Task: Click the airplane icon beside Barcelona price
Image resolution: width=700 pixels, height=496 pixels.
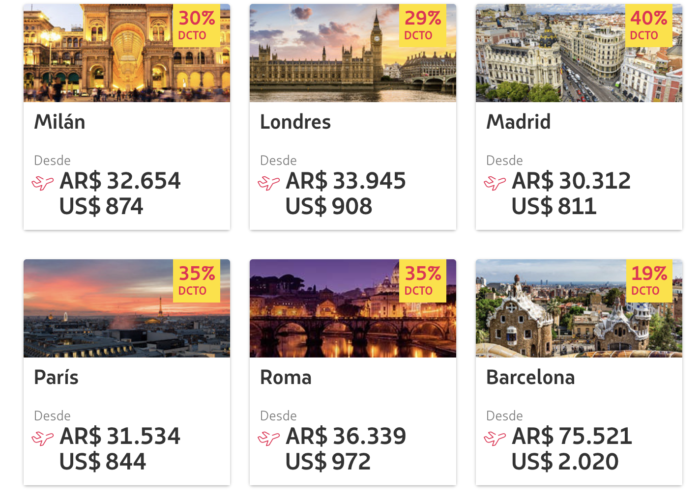Action: 495,438
